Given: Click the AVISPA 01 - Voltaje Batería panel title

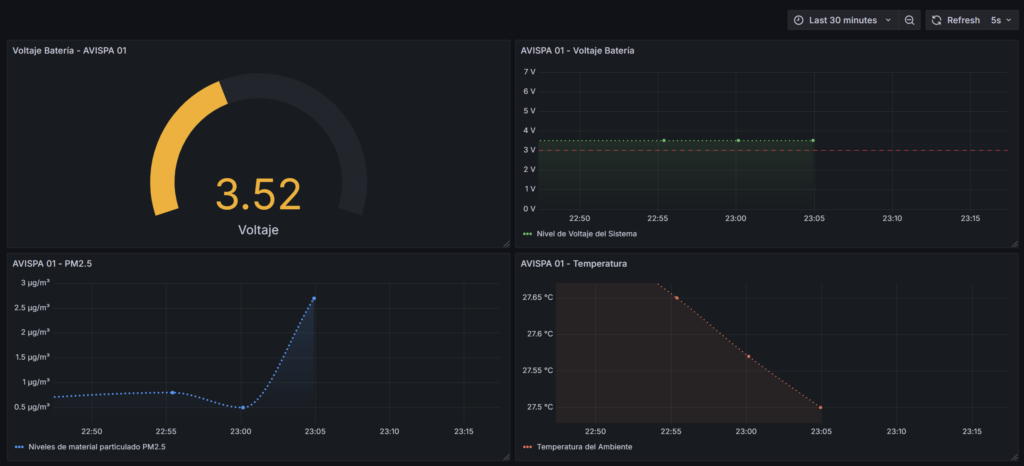Looking at the screenshot, I should click(577, 50).
